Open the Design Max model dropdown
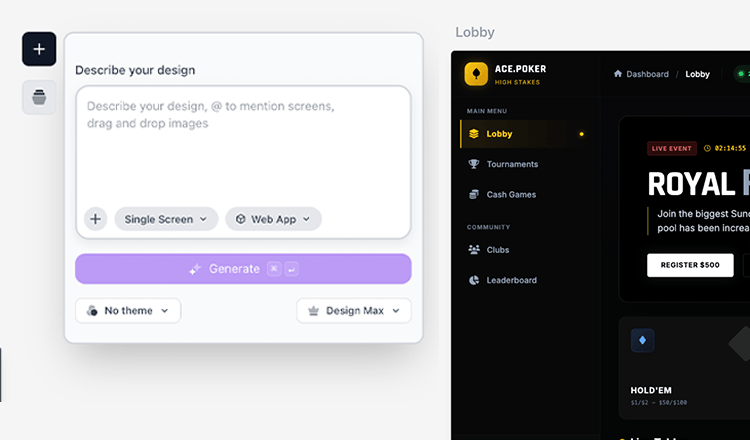This screenshot has height=440, width=750. click(x=353, y=311)
